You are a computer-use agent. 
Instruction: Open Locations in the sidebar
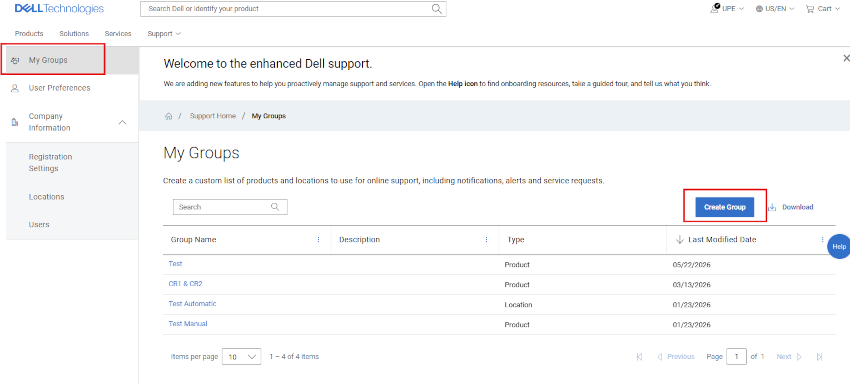47,197
